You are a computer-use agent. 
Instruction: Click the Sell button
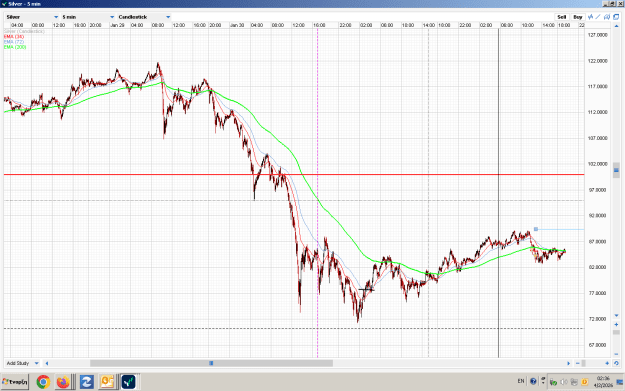[562, 17]
